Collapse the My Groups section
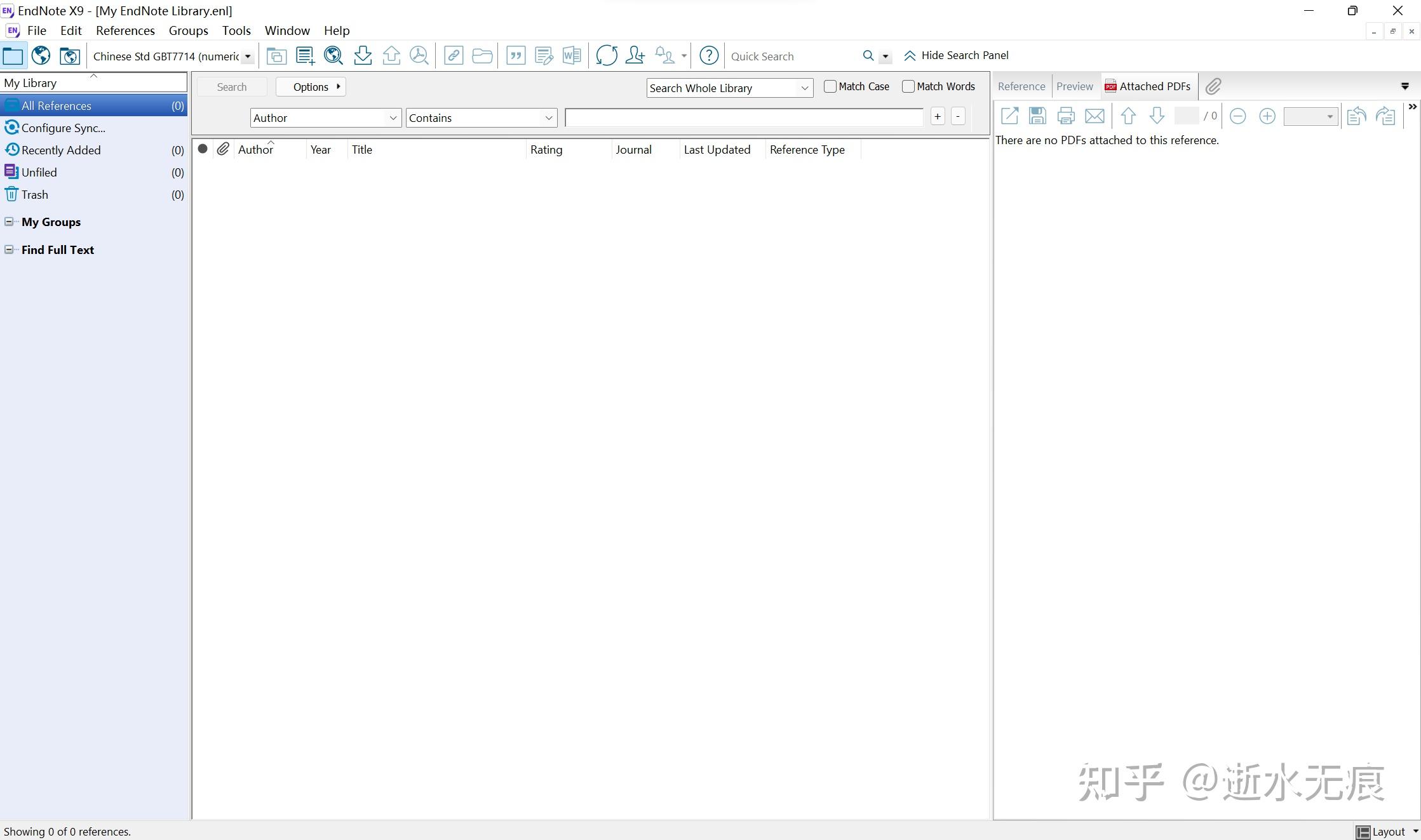The image size is (1421, 840). [9, 222]
